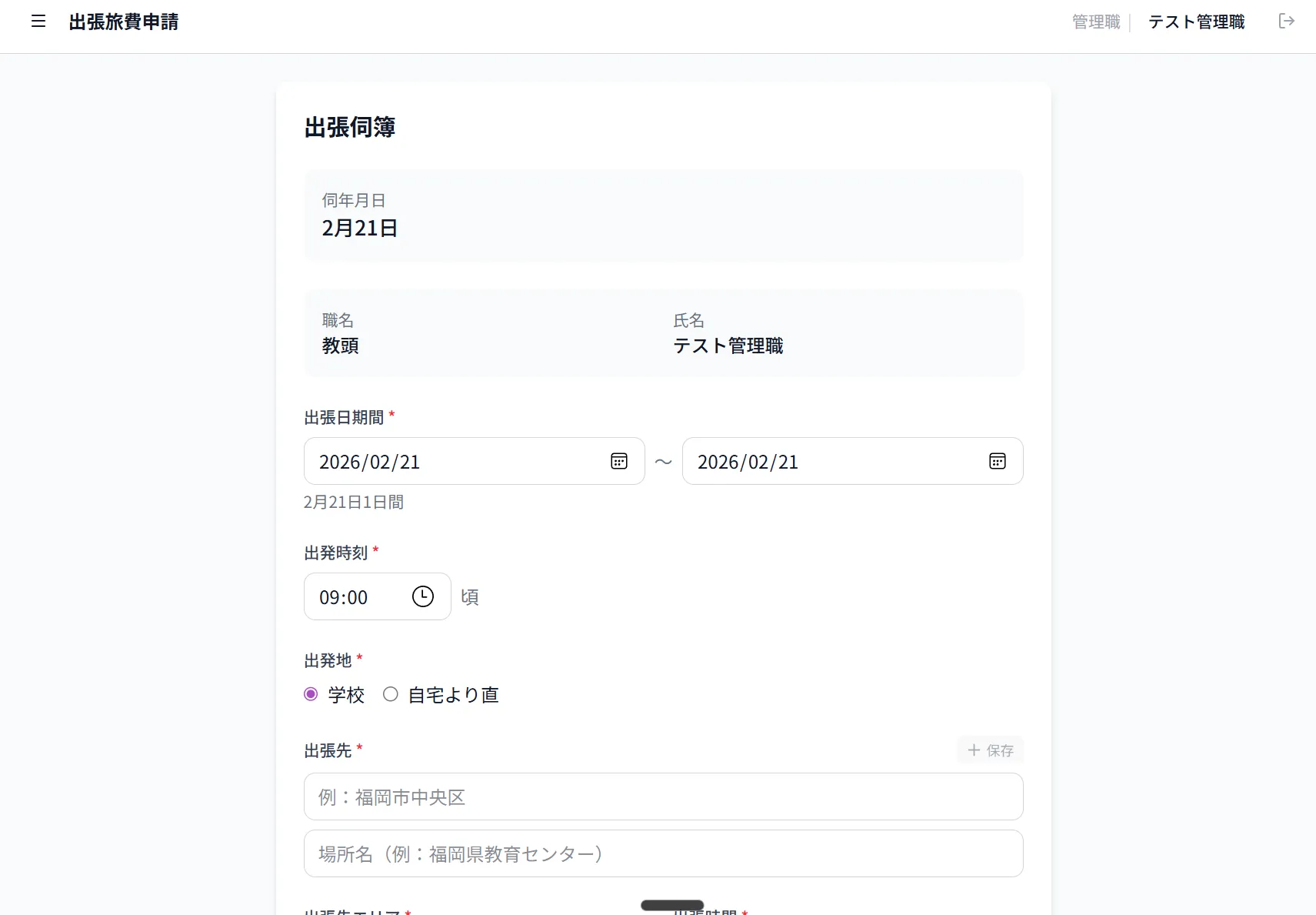
Task: Open the time selection dropdown for 出発時刻
Action: coord(422,596)
